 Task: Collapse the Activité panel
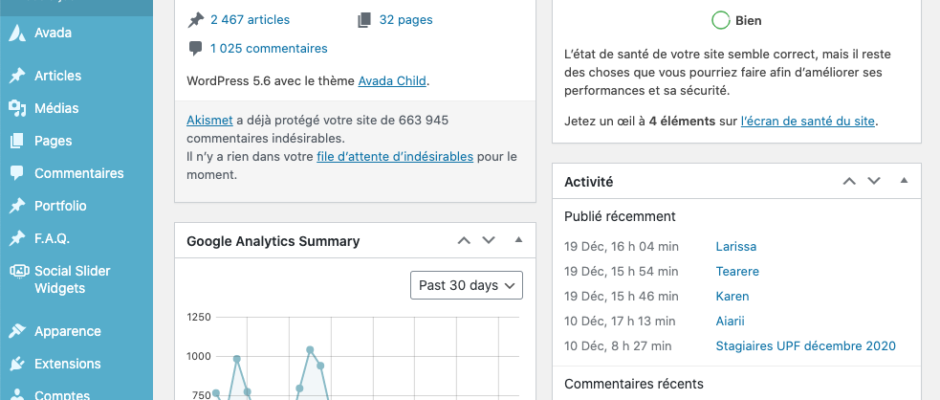point(904,181)
